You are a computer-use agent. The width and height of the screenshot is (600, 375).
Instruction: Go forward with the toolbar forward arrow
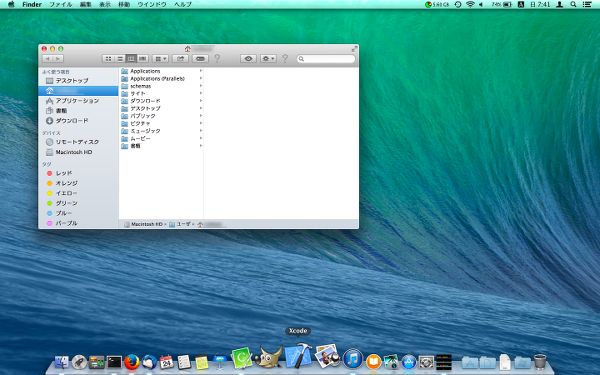pos(58,59)
